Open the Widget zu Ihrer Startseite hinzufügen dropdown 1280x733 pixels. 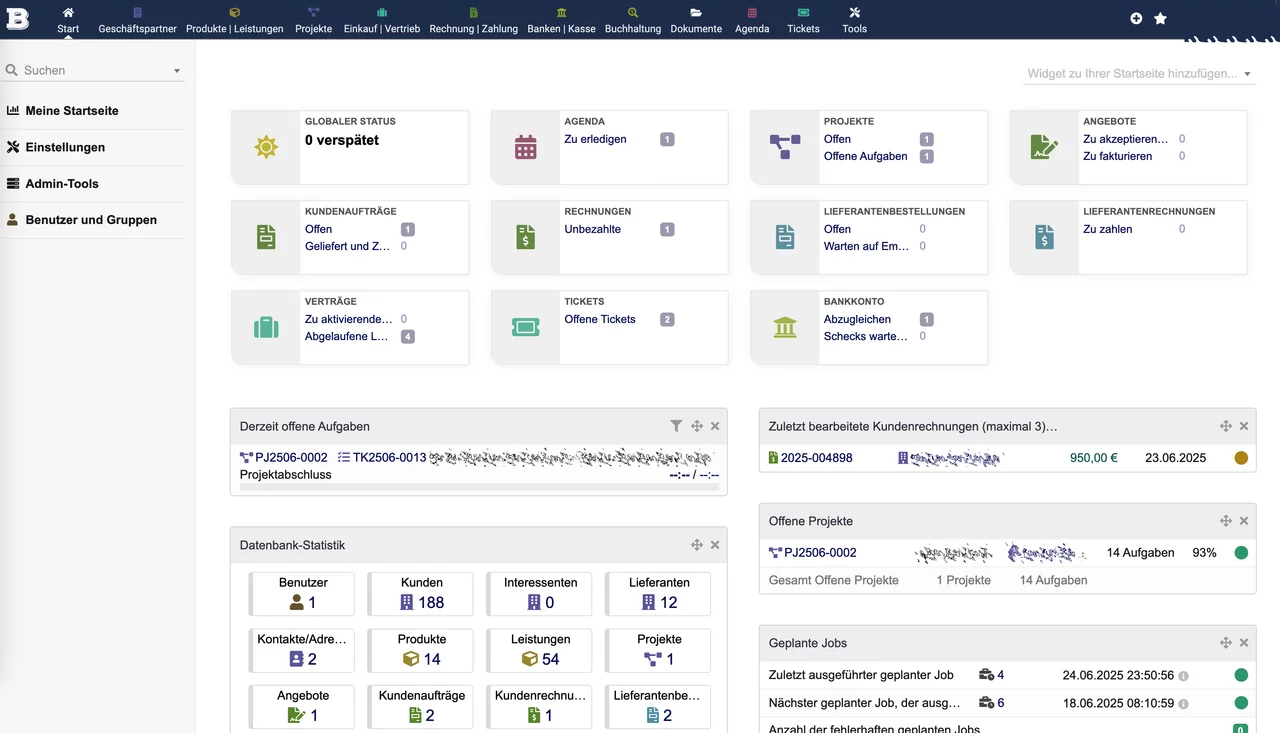(x=1137, y=73)
